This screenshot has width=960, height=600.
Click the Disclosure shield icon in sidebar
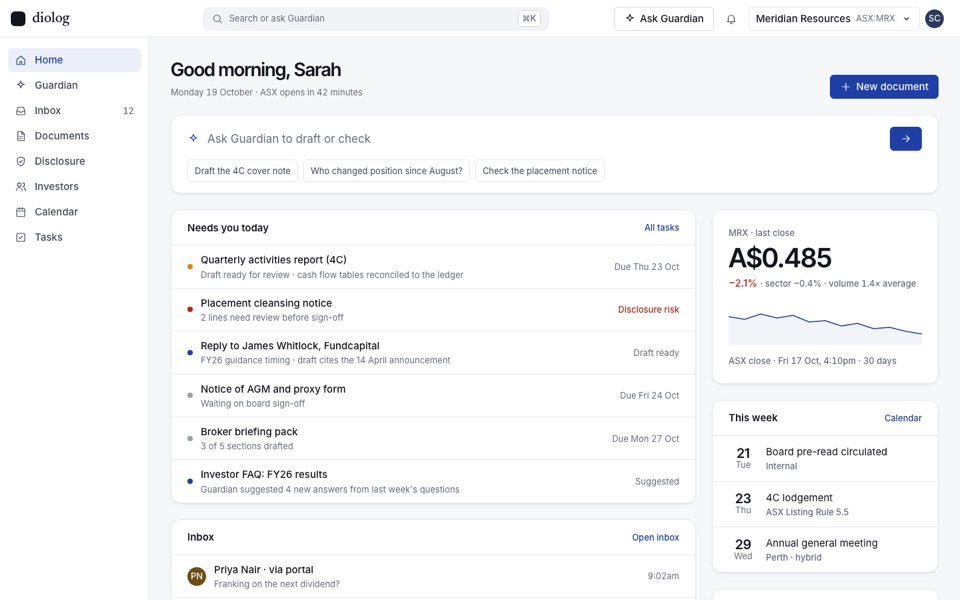(21, 161)
